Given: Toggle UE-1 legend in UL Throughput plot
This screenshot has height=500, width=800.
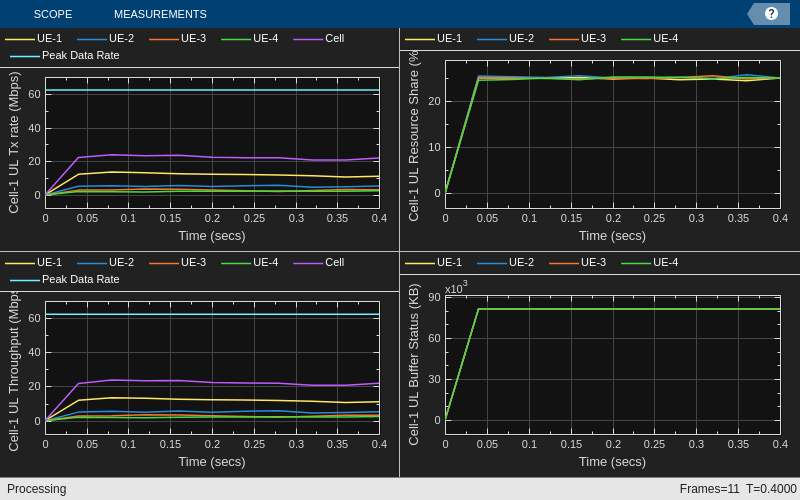Looking at the screenshot, I should (34, 262).
